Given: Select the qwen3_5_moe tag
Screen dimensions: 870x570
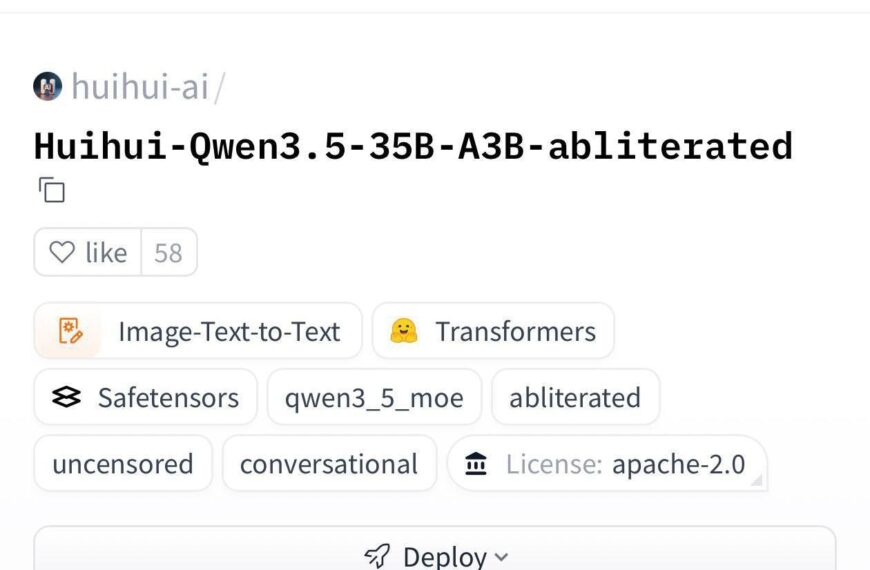Looking at the screenshot, I should (374, 398).
